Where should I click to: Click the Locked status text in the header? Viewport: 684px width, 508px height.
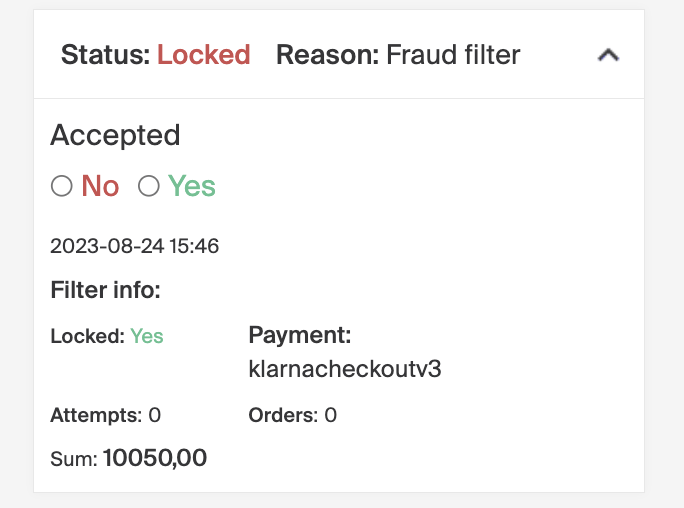point(204,54)
